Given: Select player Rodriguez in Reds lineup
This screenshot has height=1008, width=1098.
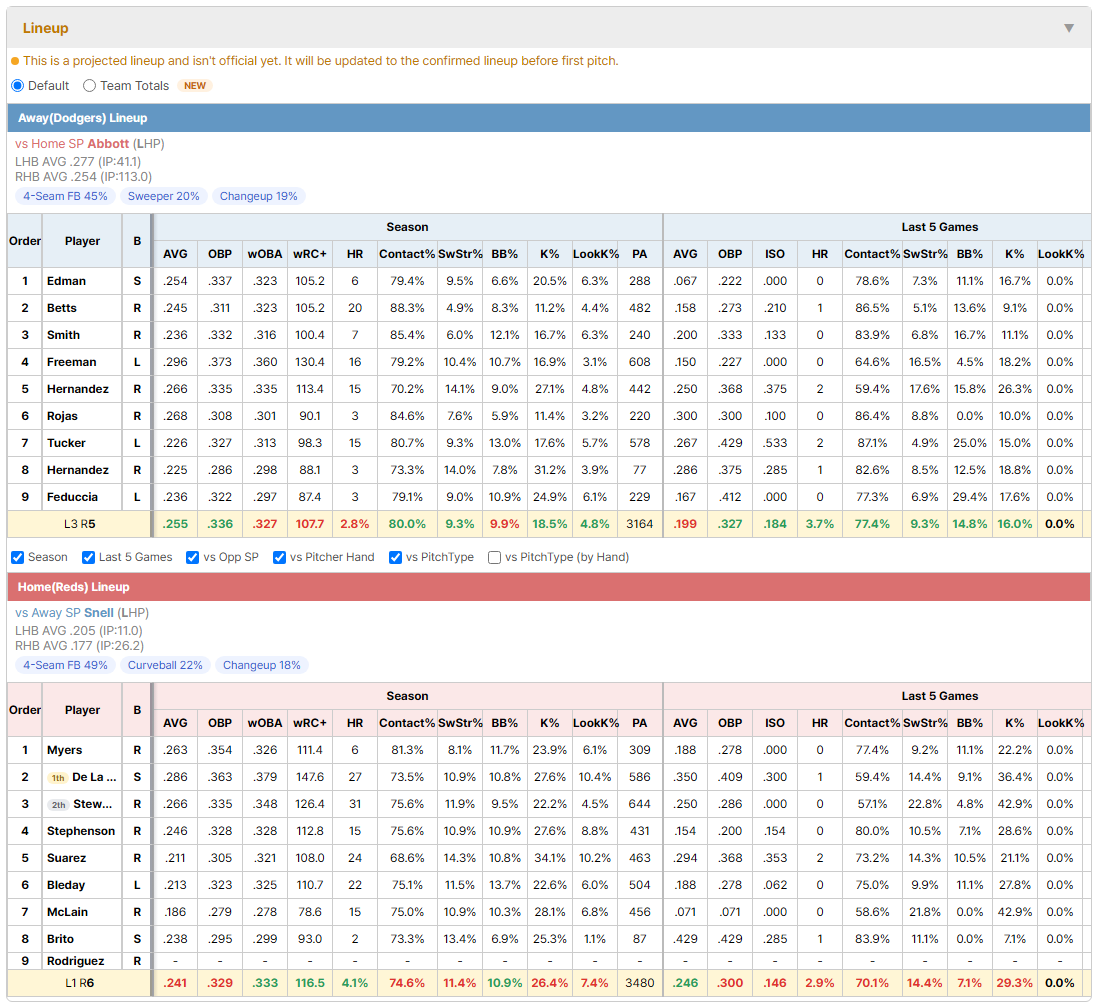Looking at the screenshot, I should [76, 961].
